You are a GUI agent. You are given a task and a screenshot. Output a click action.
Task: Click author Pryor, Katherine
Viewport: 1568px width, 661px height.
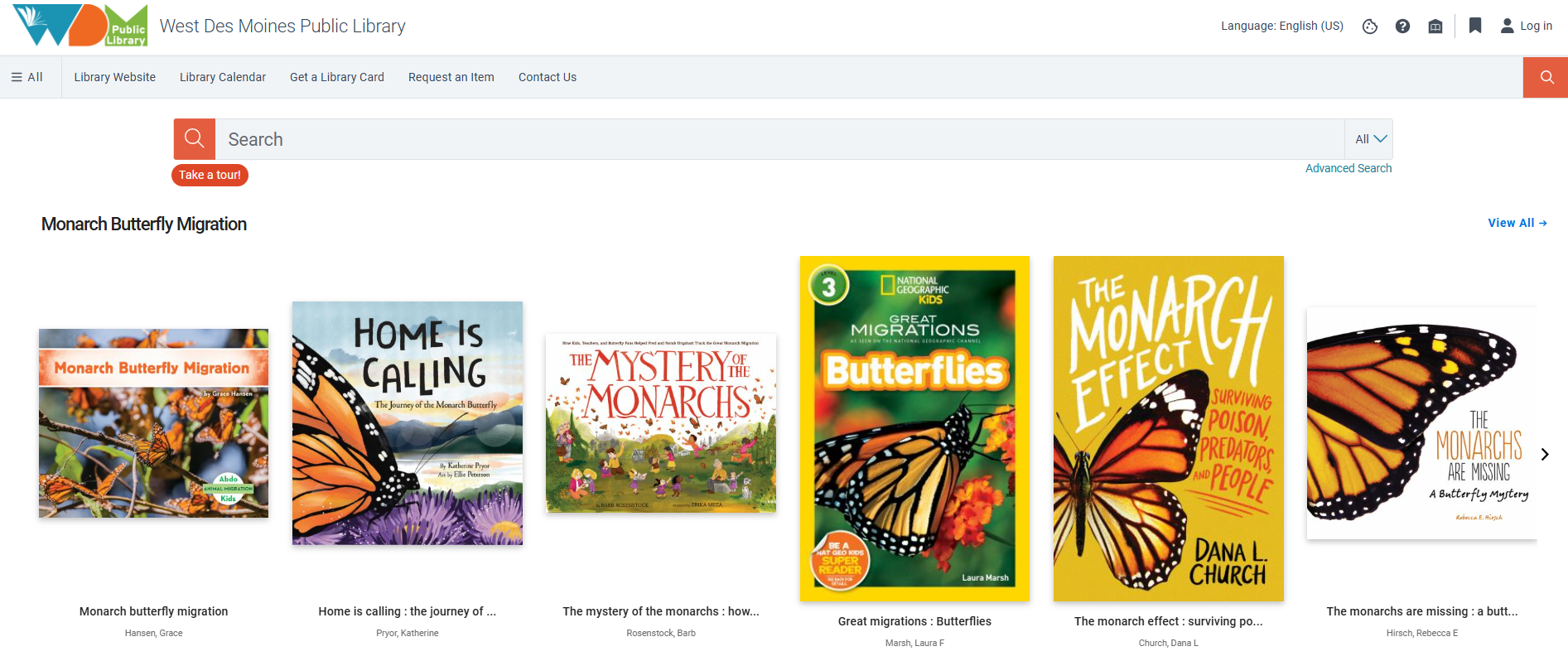pyautogui.click(x=408, y=633)
